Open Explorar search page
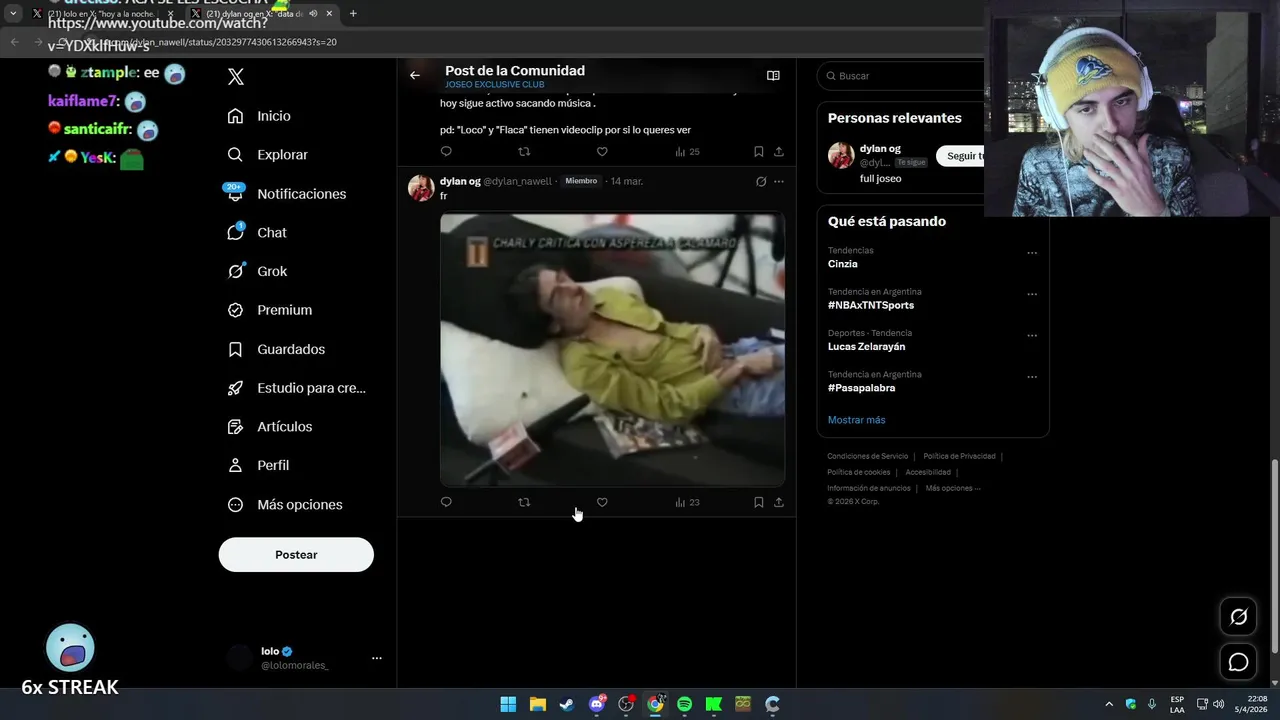Image resolution: width=1280 pixels, height=720 pixels. (x=267, y=155)
